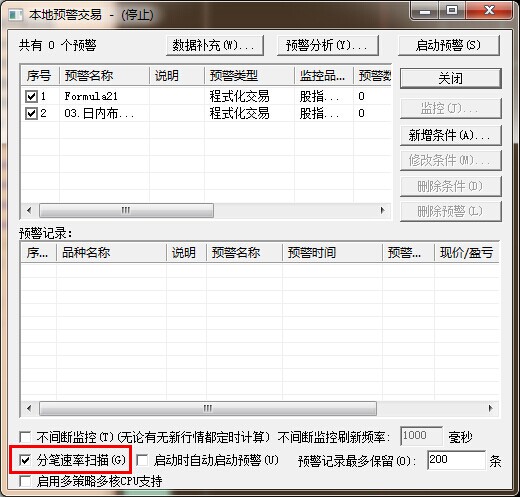
Task: Open 数据补充(W) dialog
Action: [215, 45]
